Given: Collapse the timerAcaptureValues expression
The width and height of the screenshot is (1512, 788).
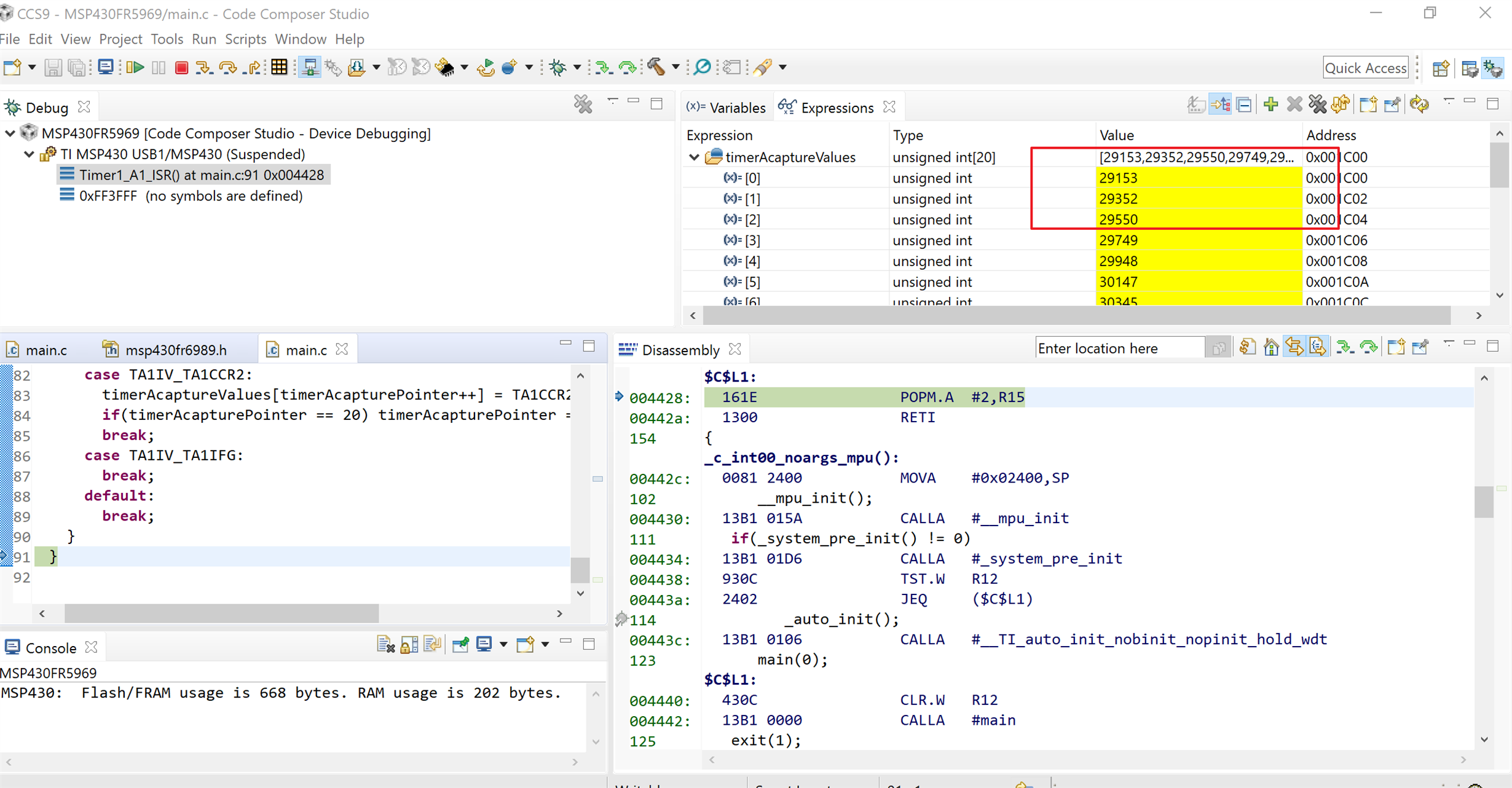Looking at the screenshot, I should [694, 157].
